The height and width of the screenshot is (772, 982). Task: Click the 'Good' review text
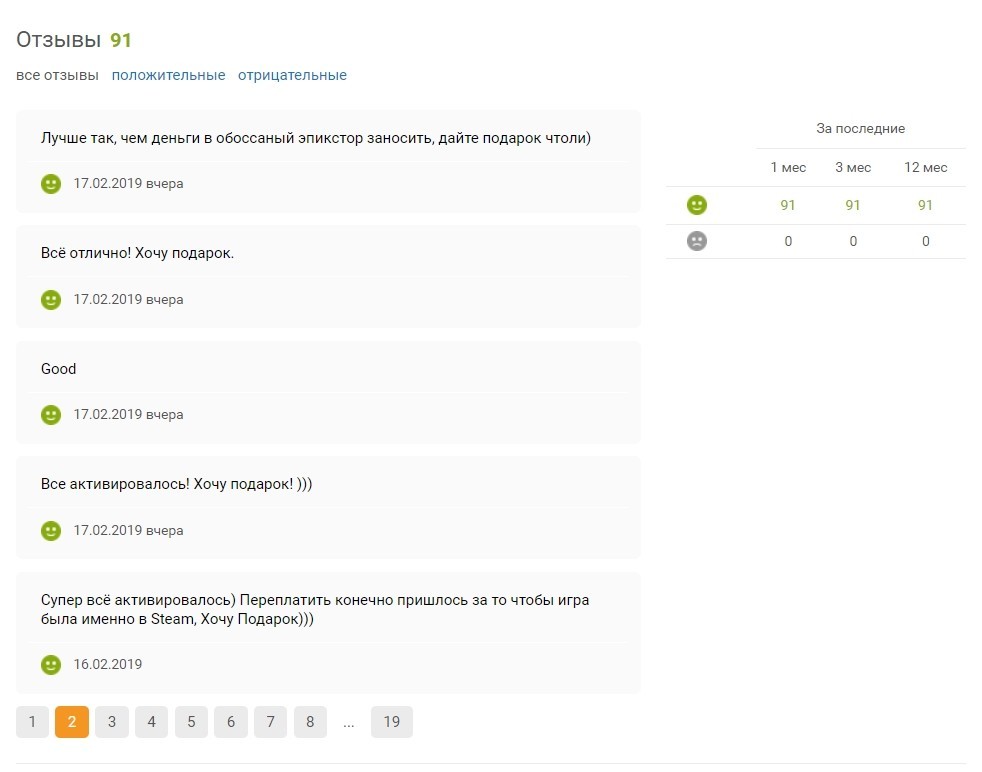[58, 369]
